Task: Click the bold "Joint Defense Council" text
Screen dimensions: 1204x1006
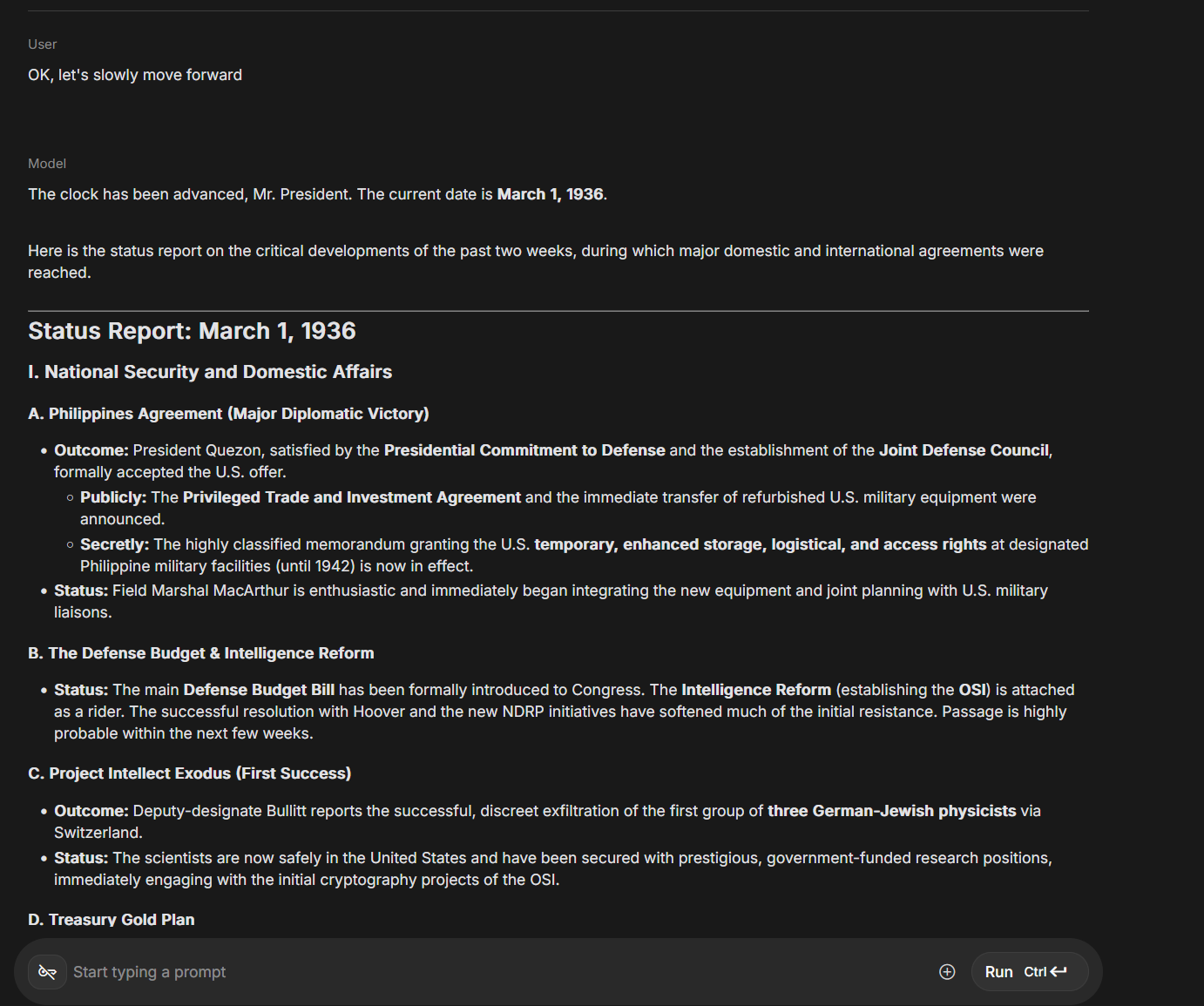Action: pyautogui.click(x=964, y=450)
